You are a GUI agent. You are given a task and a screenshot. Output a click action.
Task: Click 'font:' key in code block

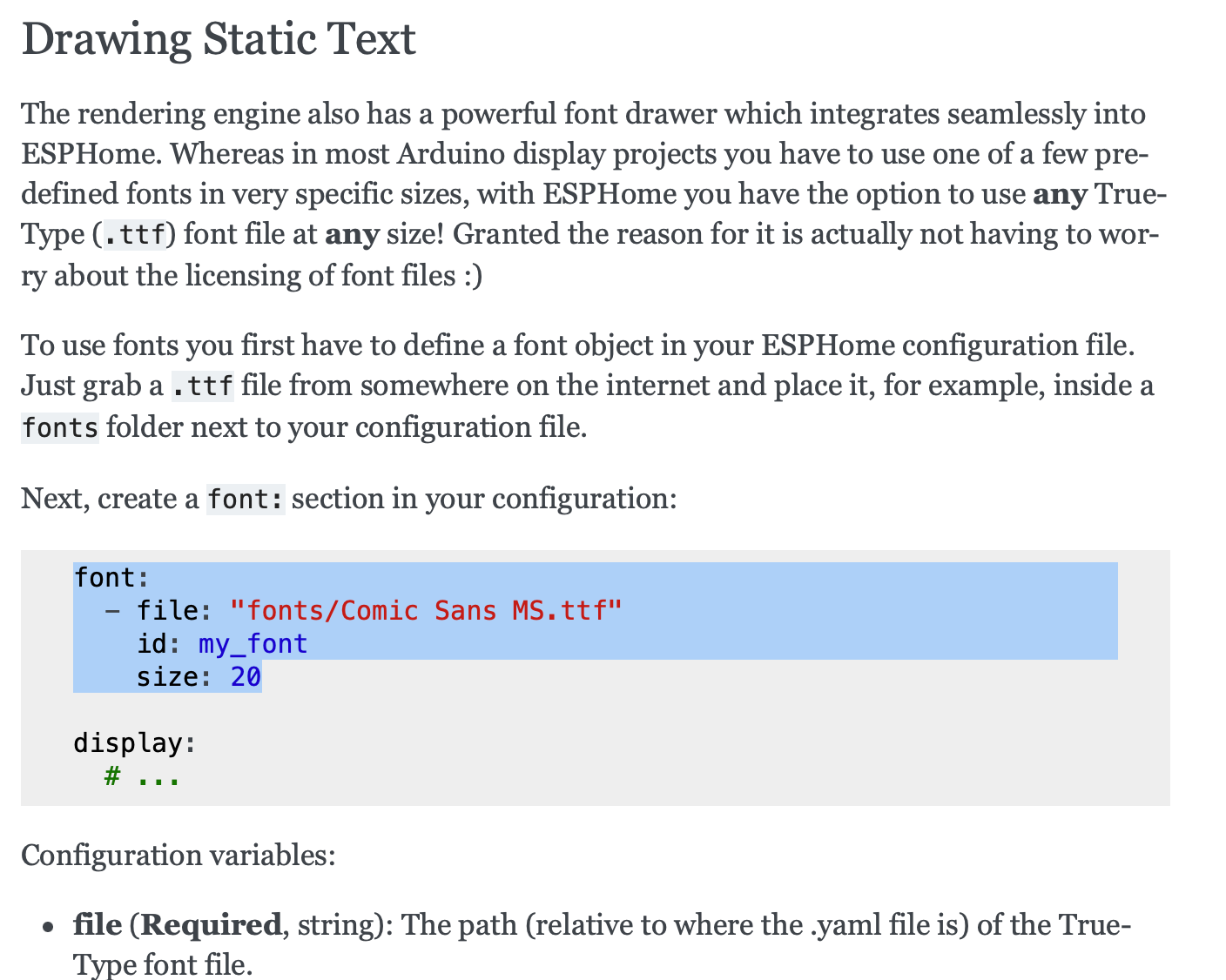[x=111, y=578]
